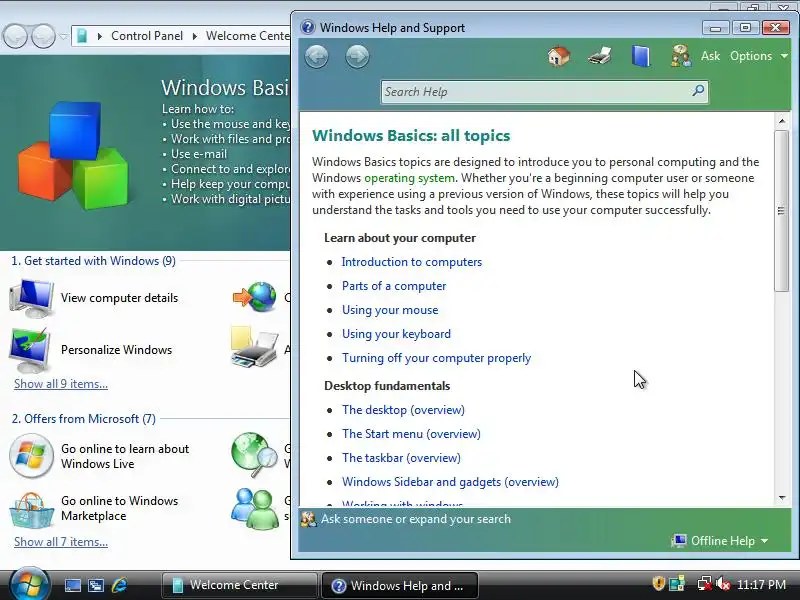Launch Internet Explorer from quick launch
This screenshot has height=600, width=800.
pyautogui.click(x=119, y=585)
